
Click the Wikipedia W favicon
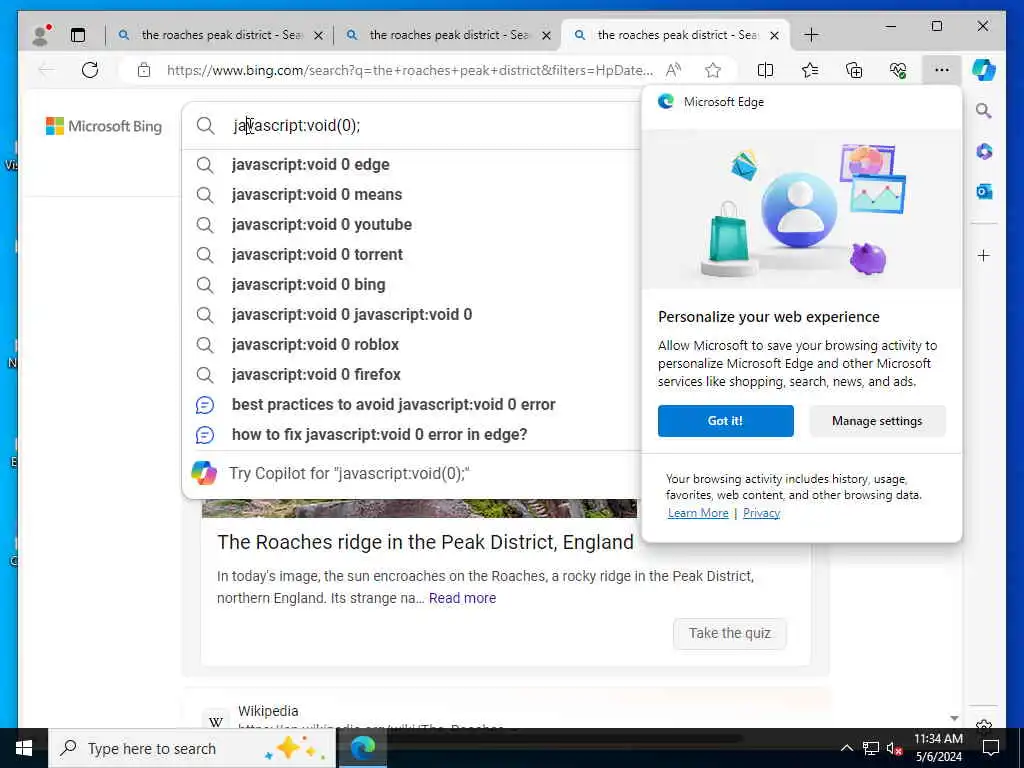tap(216, 720)
